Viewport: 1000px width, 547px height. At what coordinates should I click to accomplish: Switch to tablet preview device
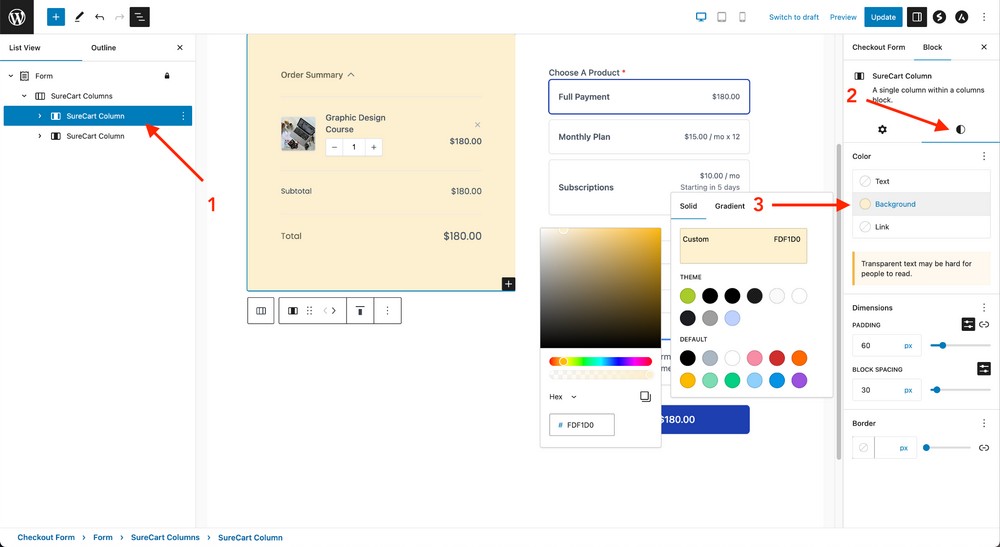coord(721,17)
